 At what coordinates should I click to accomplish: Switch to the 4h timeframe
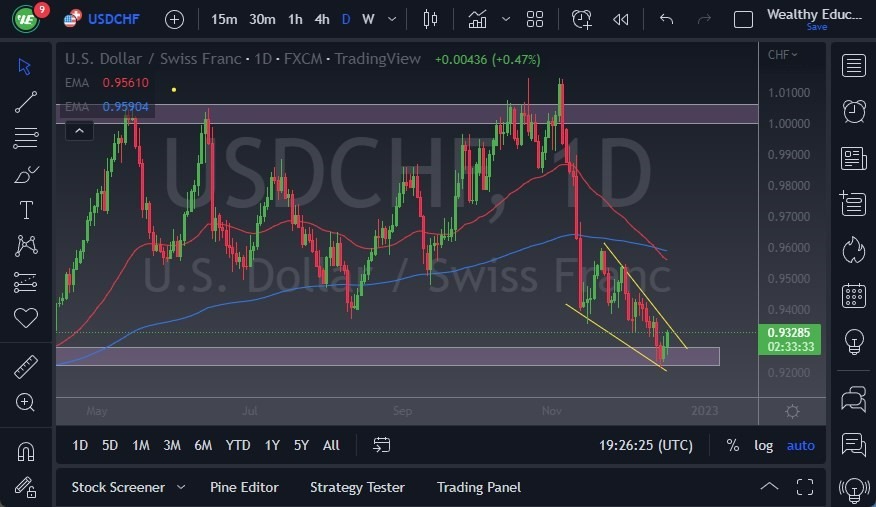pyautogui.click(x=322, y=20)
